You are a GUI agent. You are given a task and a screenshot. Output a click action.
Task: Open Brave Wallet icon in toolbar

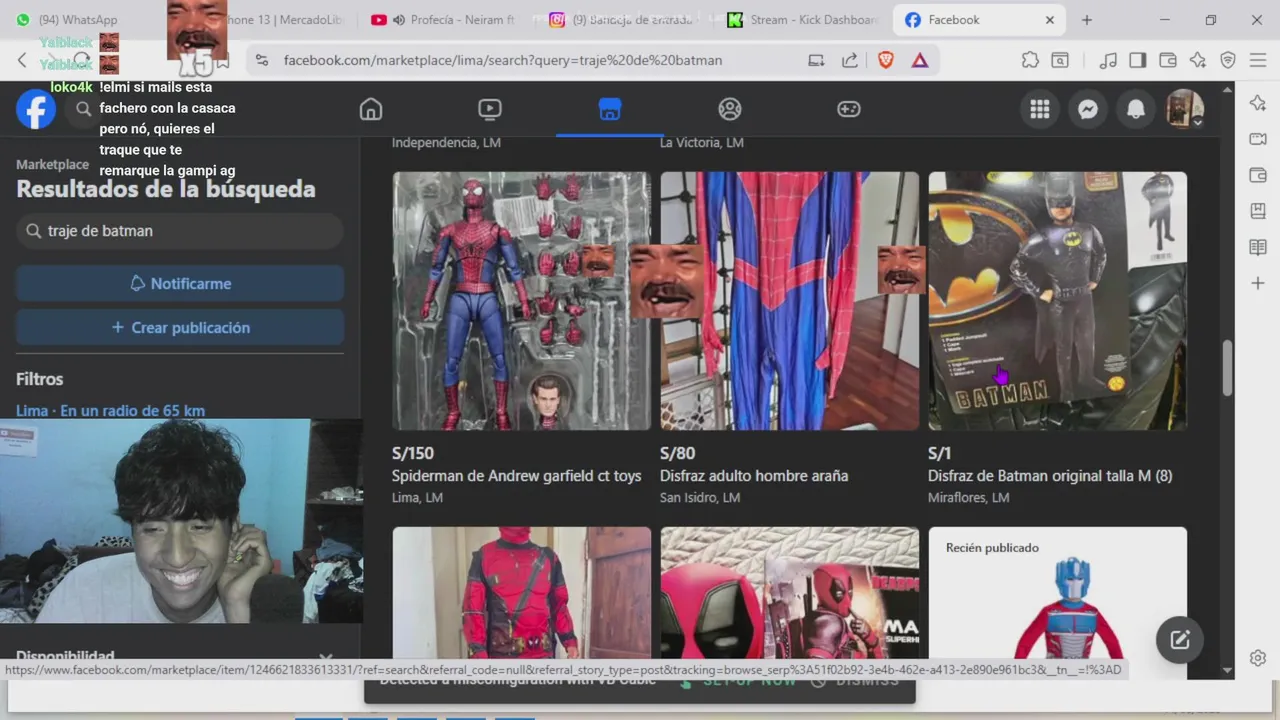[x=1168, y=60]
